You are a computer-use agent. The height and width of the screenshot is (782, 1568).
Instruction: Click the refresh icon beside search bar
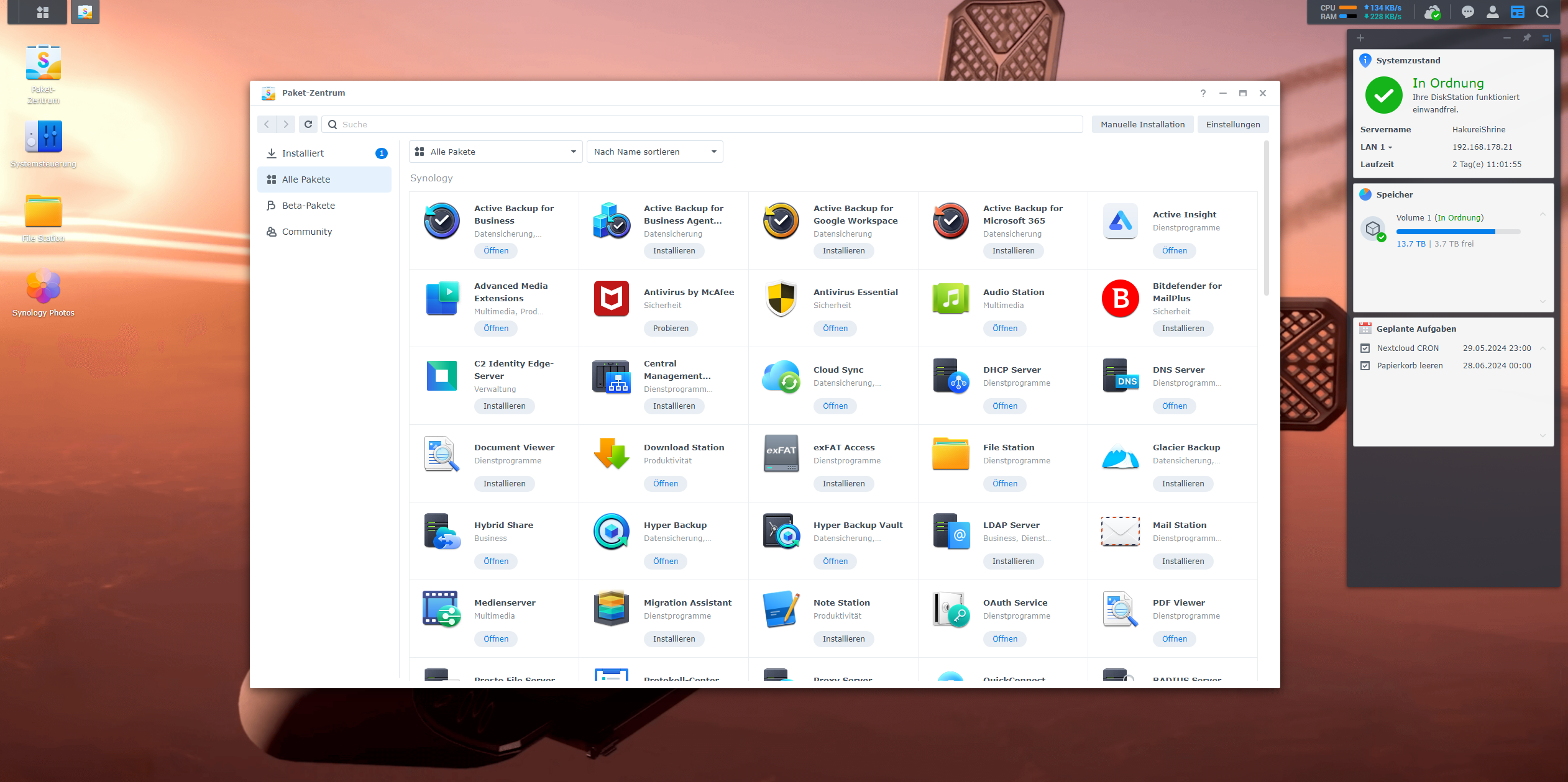click(x=308, y=124)
